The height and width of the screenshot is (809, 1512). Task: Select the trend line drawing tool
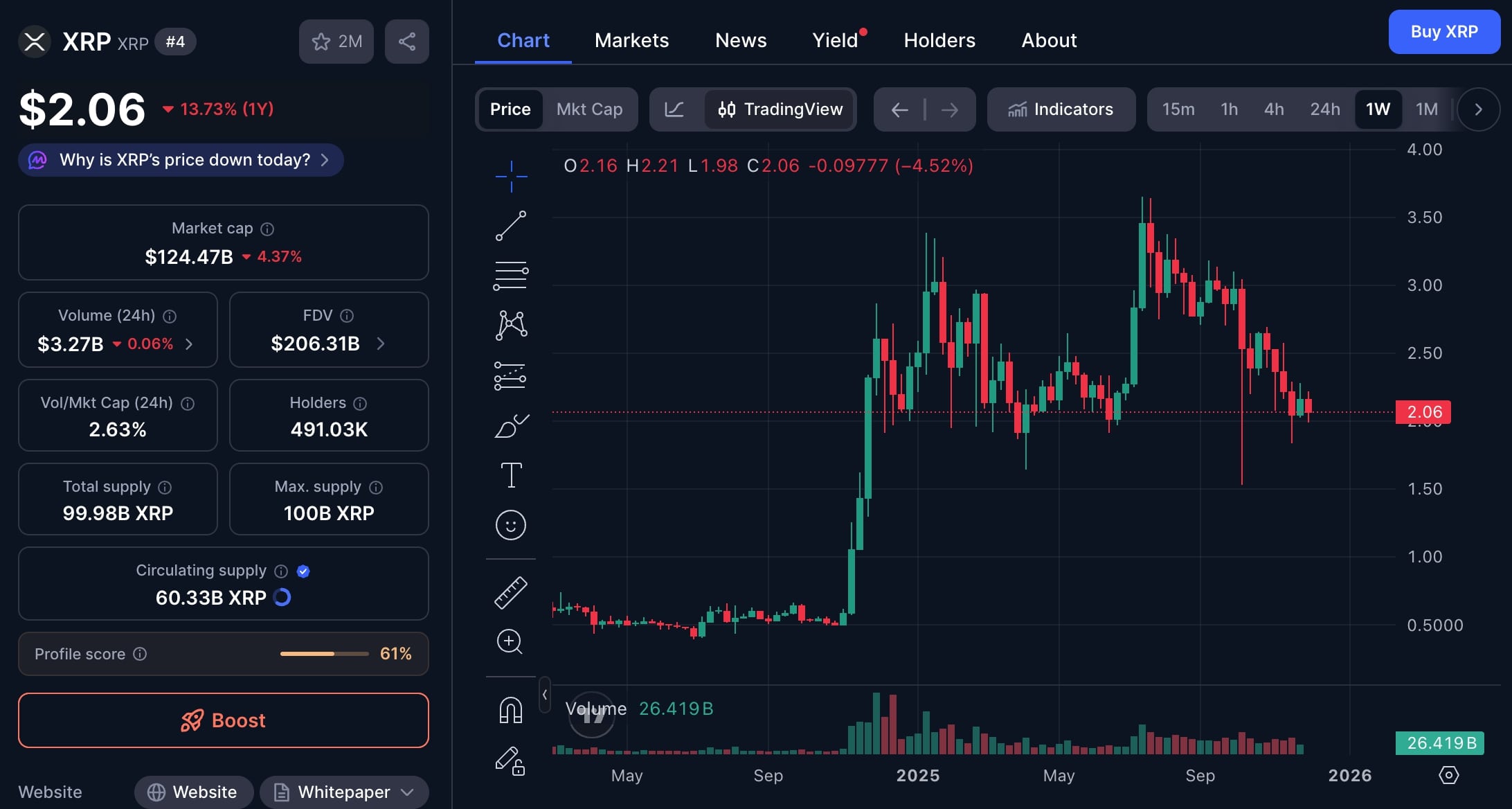point(511,226)
